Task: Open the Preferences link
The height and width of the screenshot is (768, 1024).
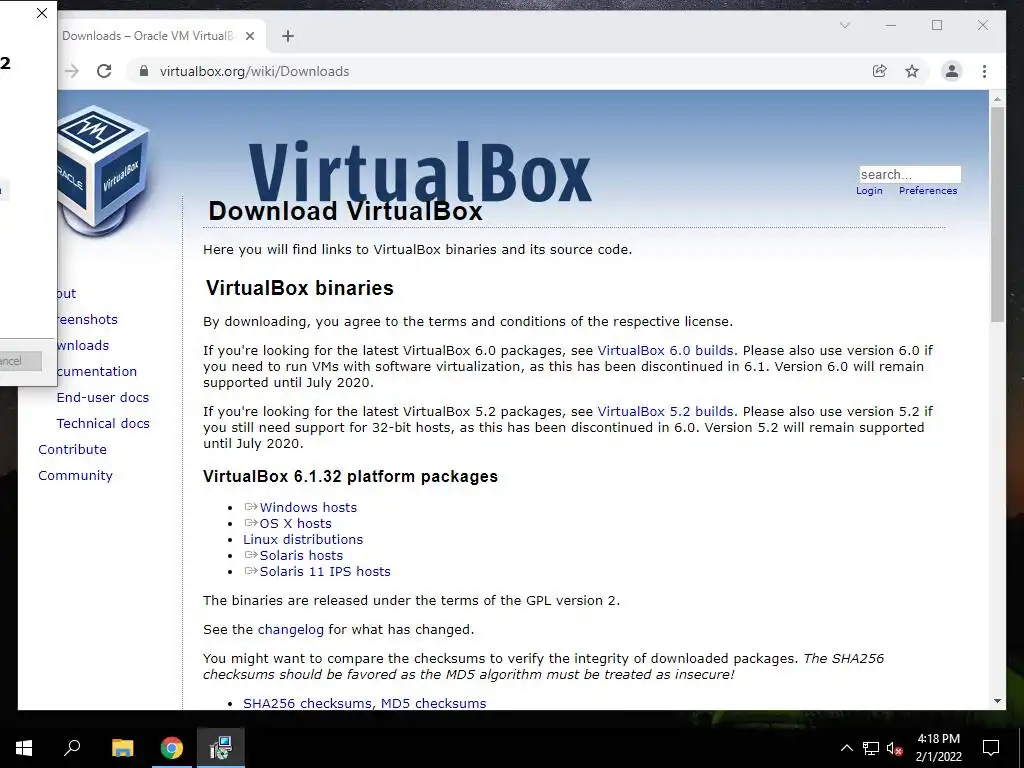Action: tap(928, 191)
